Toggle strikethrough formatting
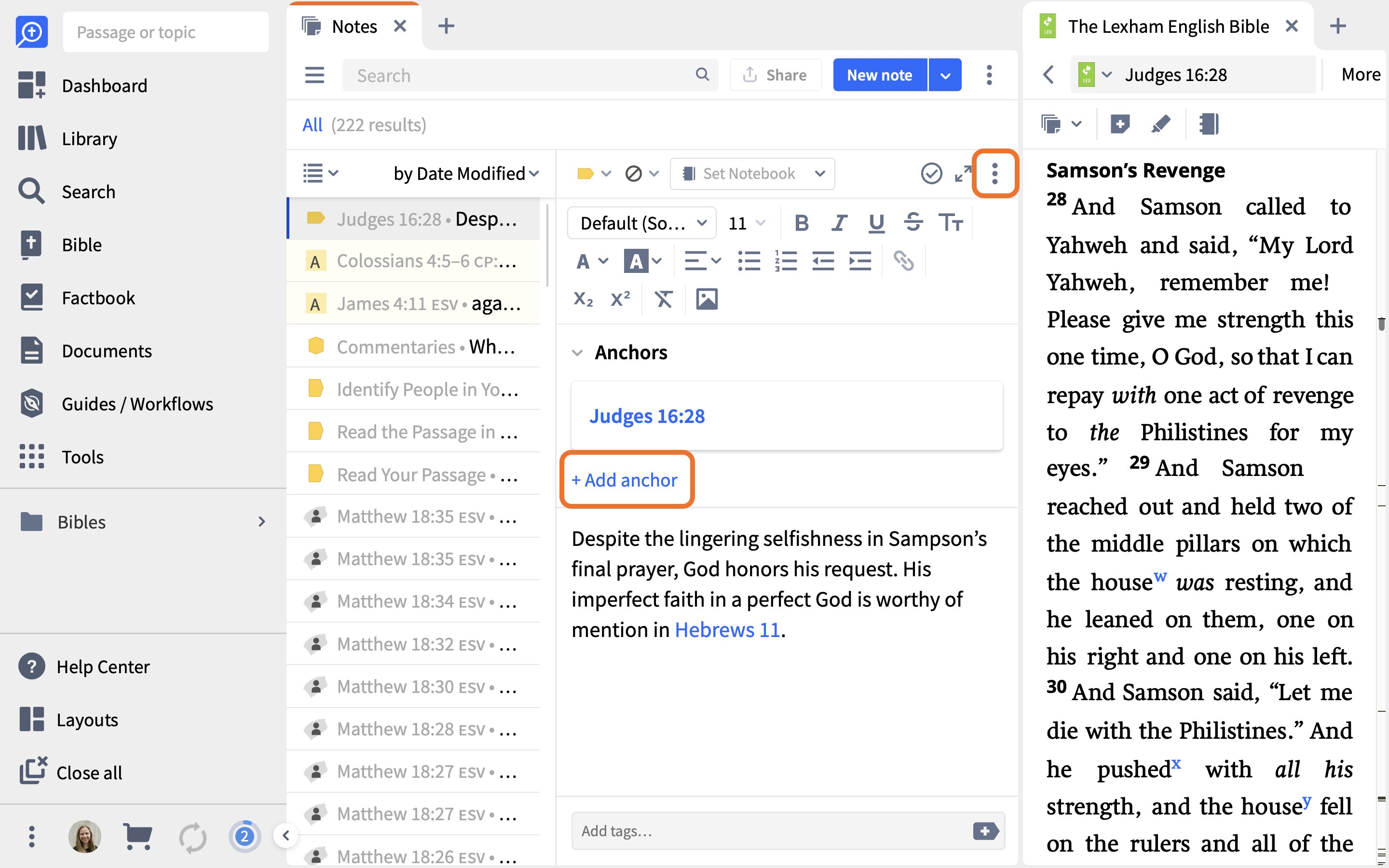This screenshot has width=1389, height=868. click(913, 223)
